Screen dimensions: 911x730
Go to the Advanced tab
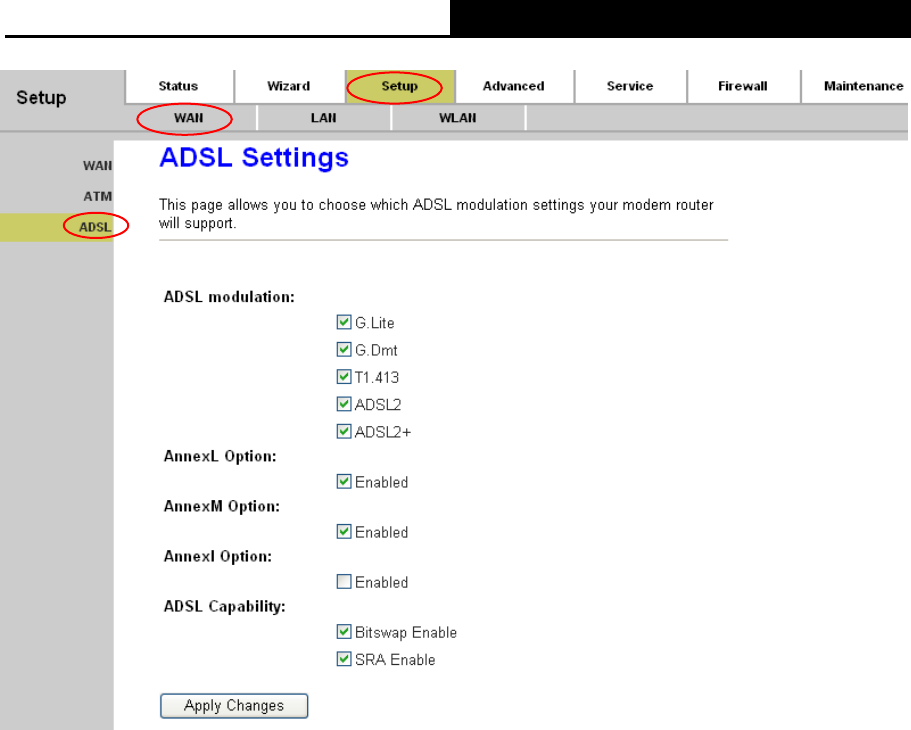coord(514,86)
